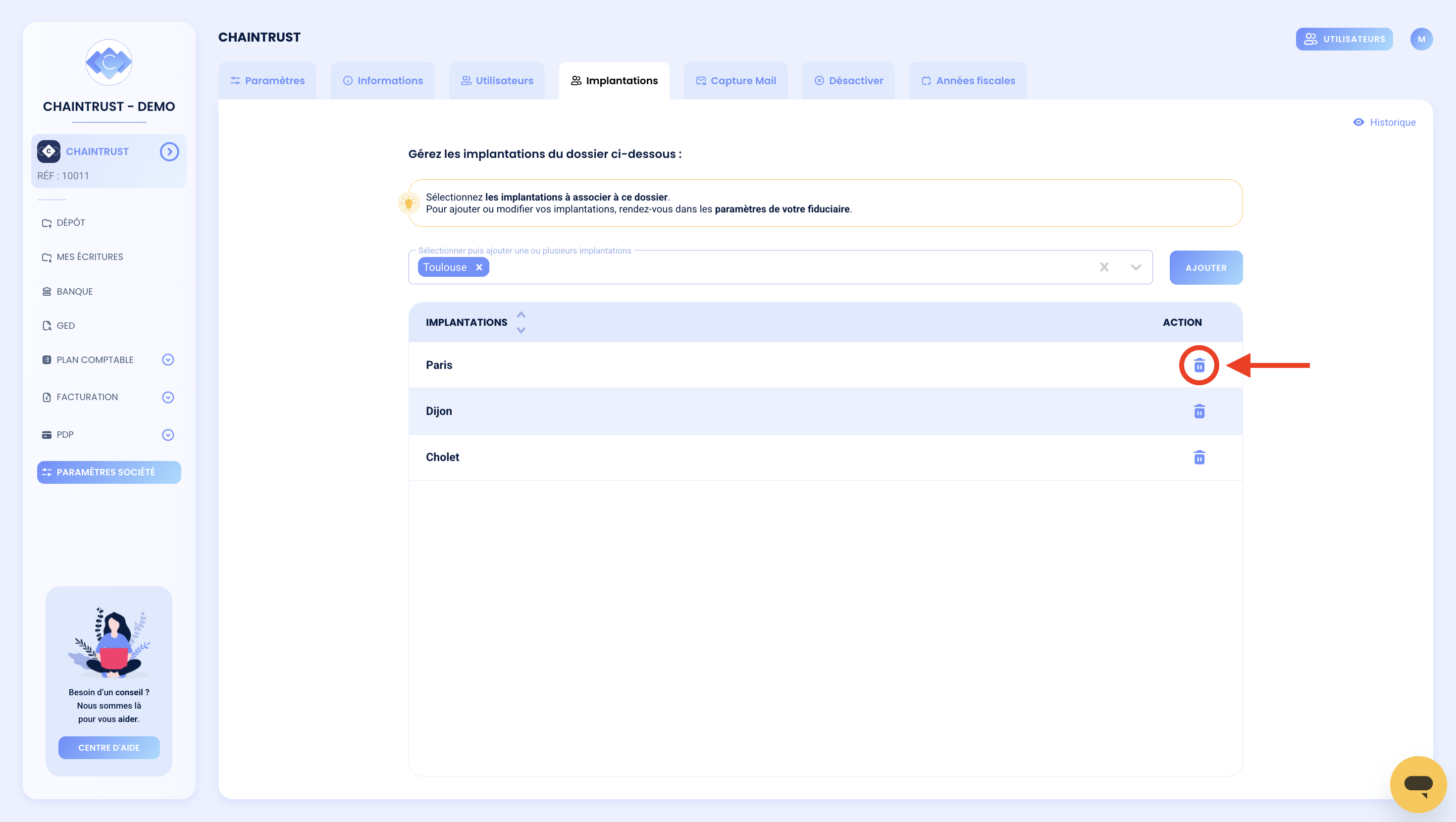Open BANQUE in the sidebar
1456x822 pixels.
pos(67,292)
